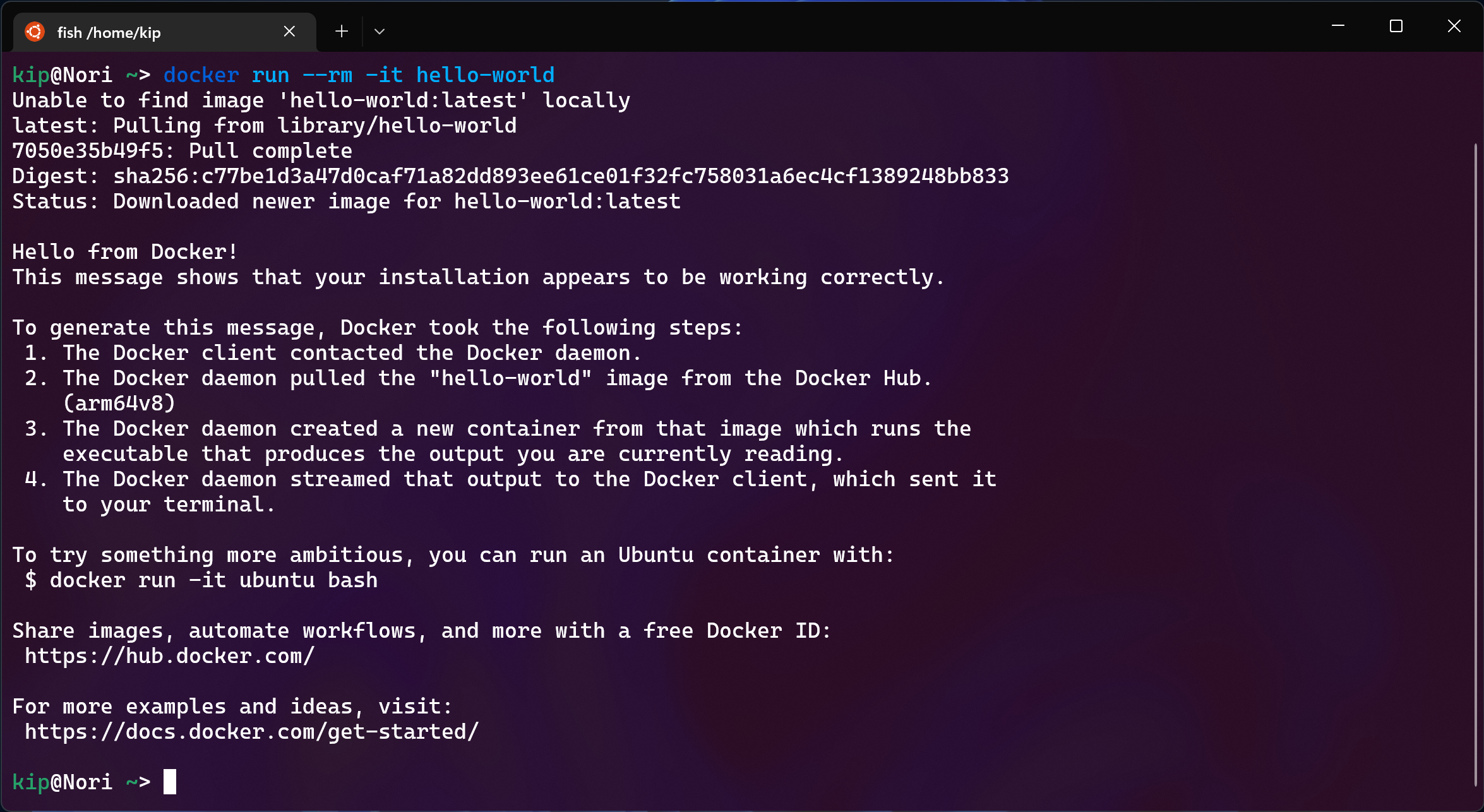The image size is (1484, 812).
Task: Click the docker command text in blue
Action: coord(200,75)
